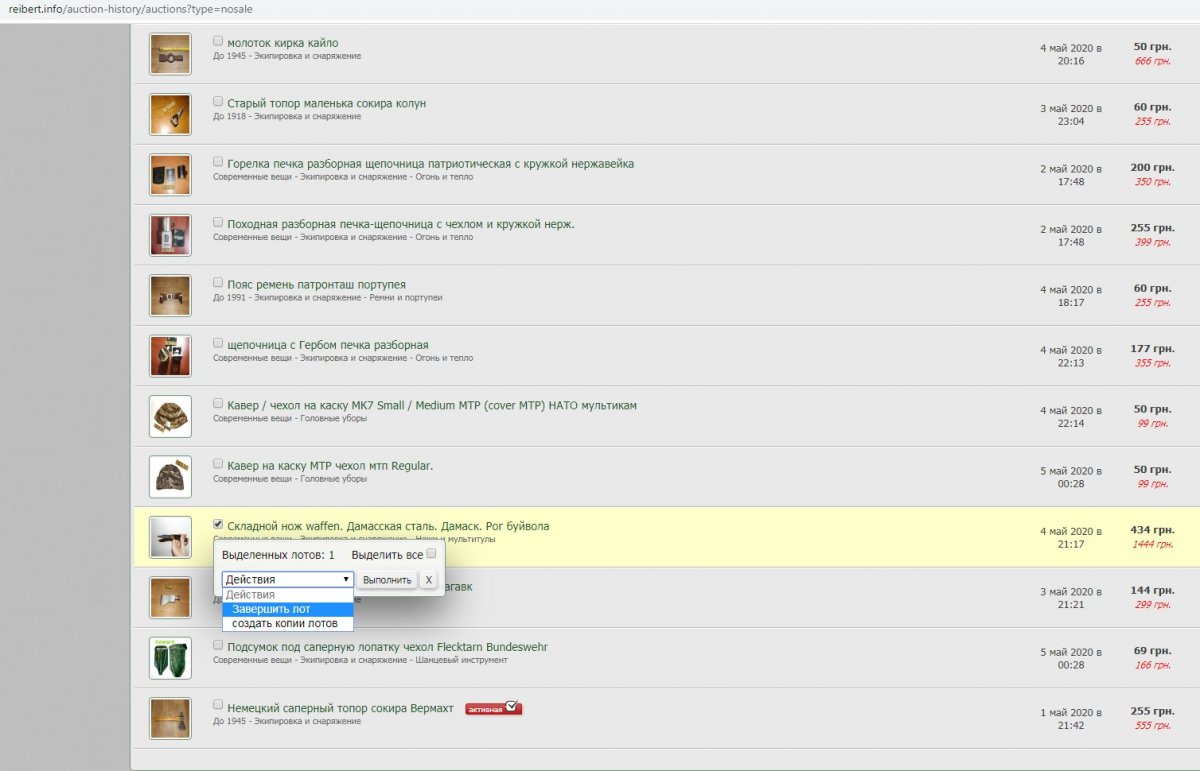Viewport: 1200px width, 771px height.
Task: Select 'Завершить лот' from the dropdown list
Action: point(288,609)
